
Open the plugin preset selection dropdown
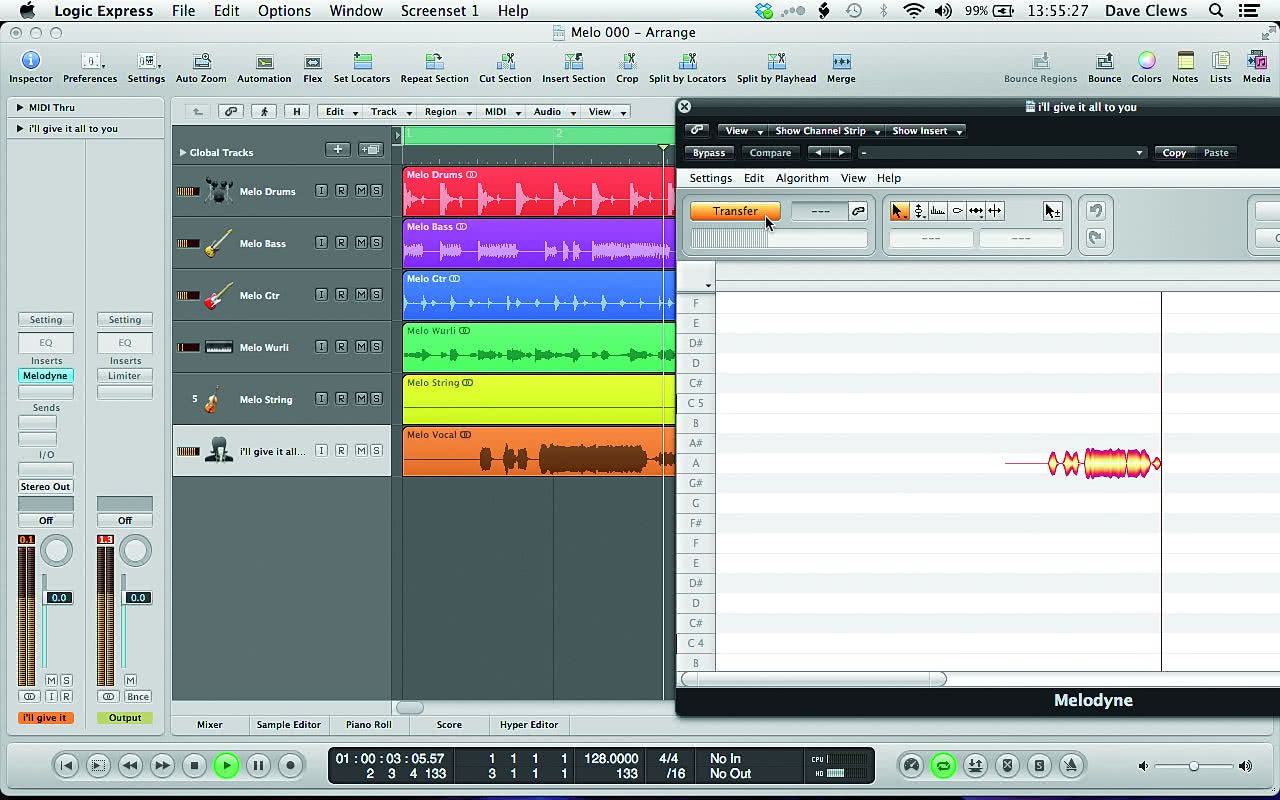pyautogui.click(x=1001, y=153)
